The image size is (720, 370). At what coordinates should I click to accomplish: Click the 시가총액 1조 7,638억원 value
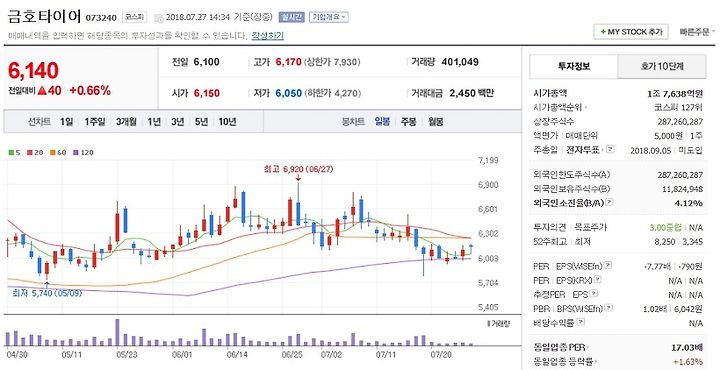click(x=675, y=94)
